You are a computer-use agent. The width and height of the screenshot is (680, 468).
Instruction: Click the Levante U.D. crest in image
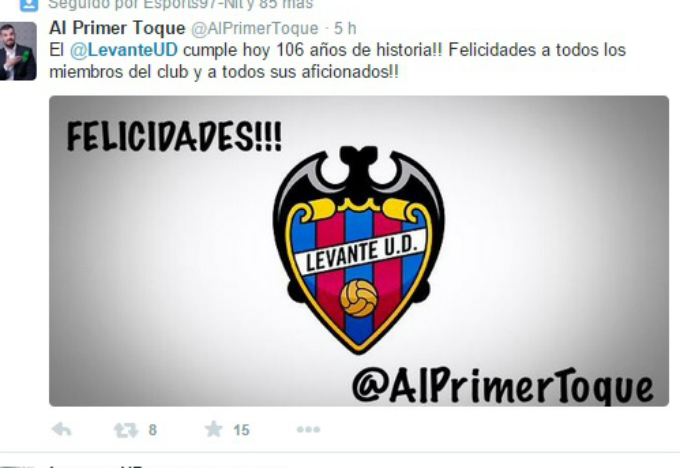[359, 249]
